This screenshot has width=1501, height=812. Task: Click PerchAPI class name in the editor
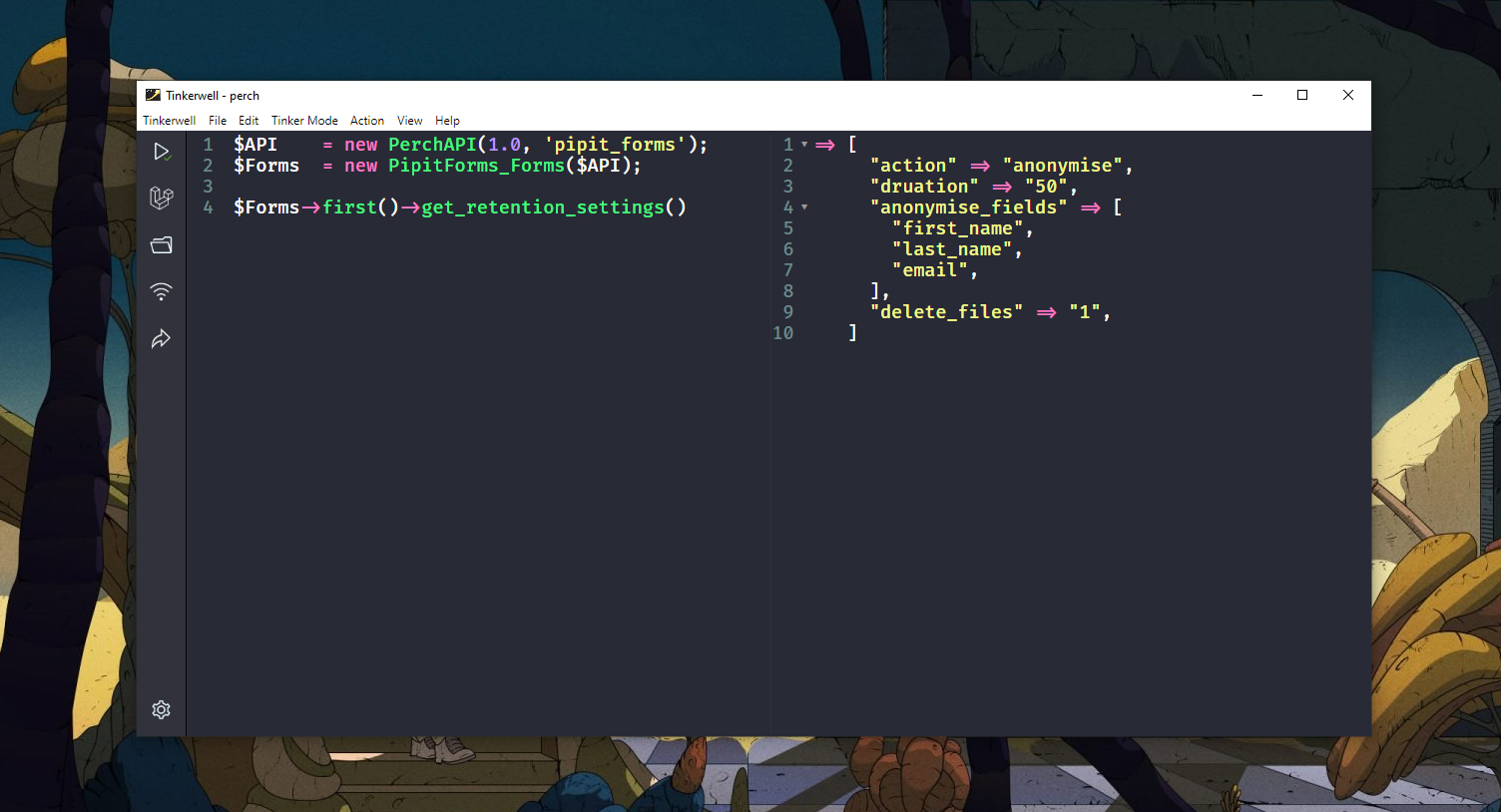(x=432, y=145)
